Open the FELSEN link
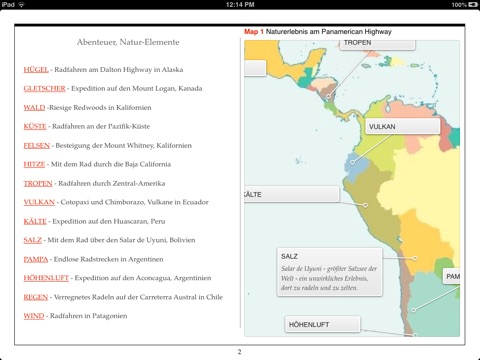 [36, 145]
